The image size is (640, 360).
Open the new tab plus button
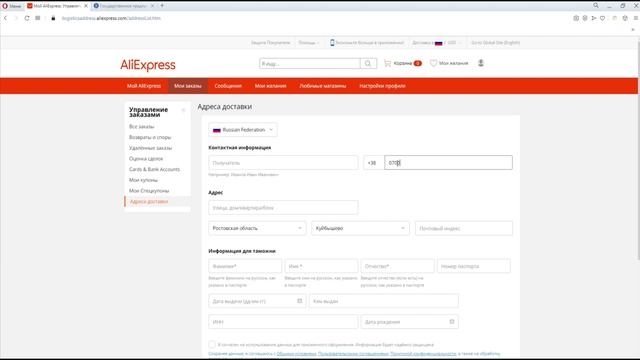pos(162,6)
